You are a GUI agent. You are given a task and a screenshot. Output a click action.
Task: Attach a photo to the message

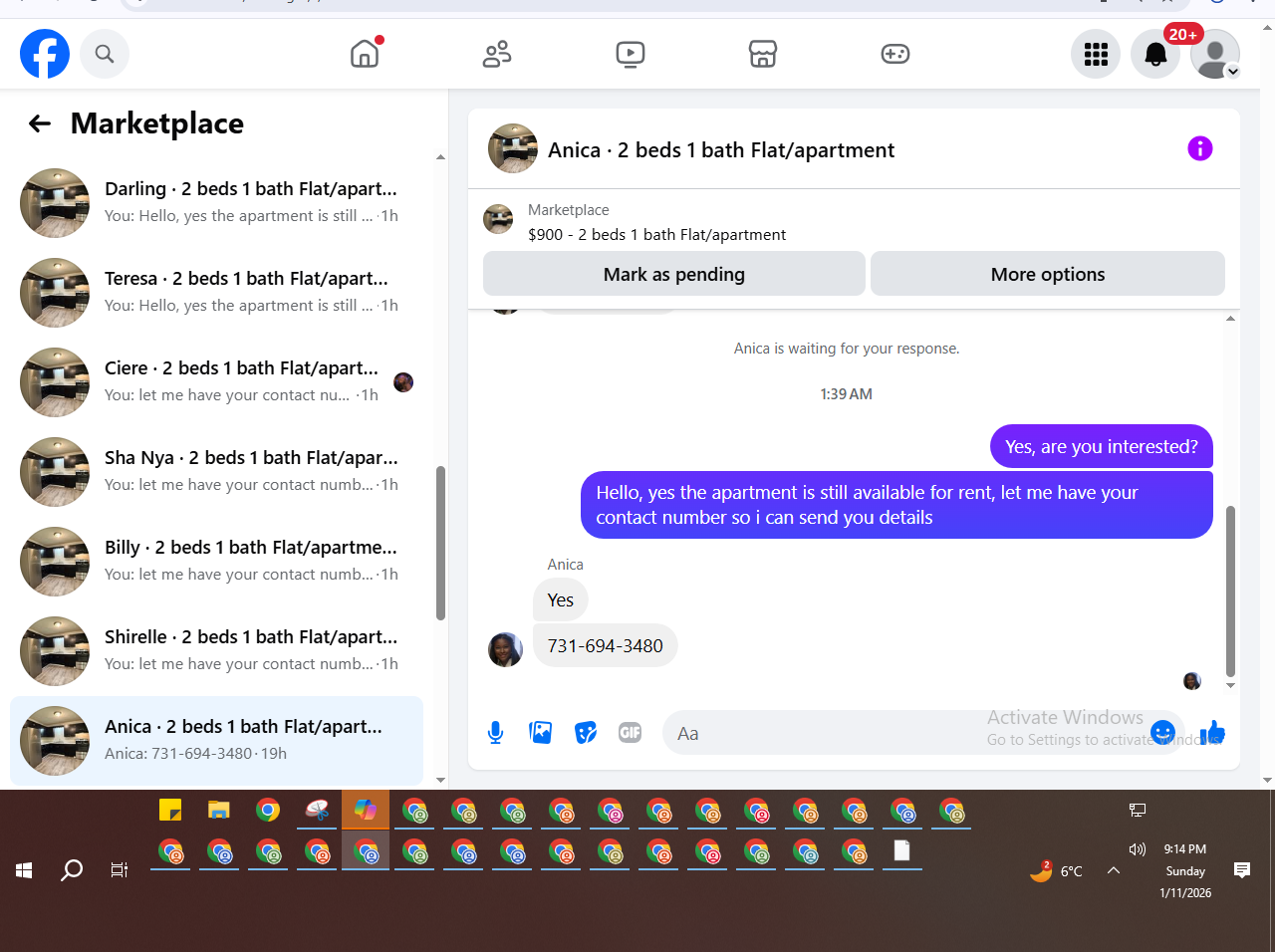pos(541,733)
